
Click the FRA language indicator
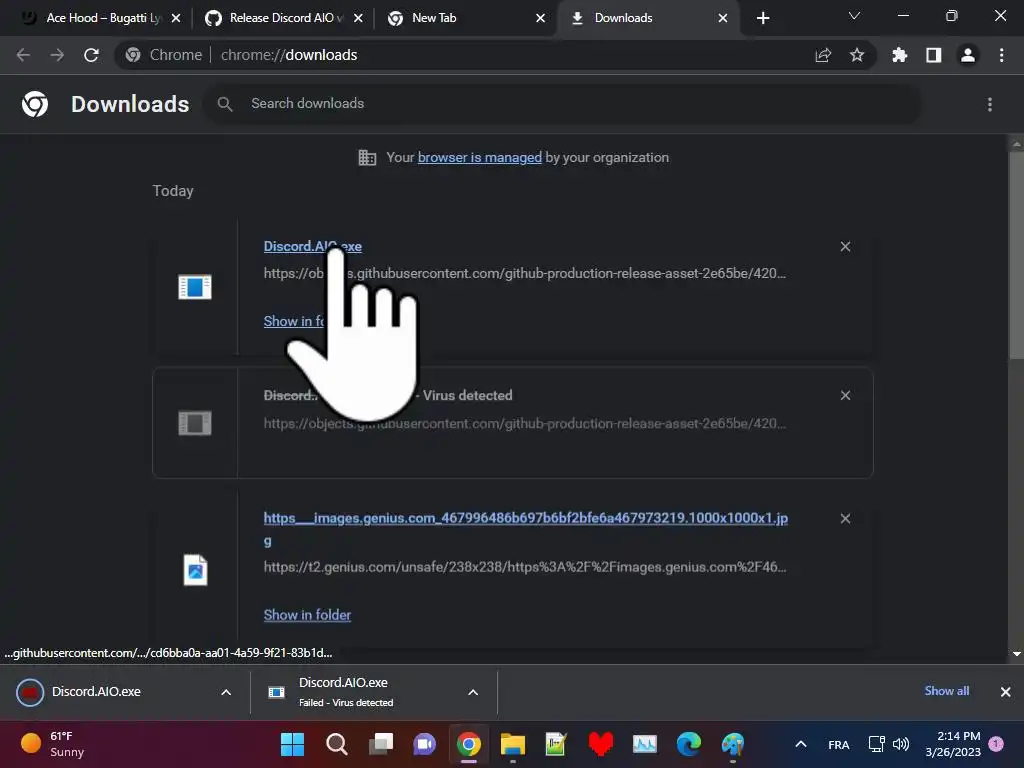[x=839, y=744]
